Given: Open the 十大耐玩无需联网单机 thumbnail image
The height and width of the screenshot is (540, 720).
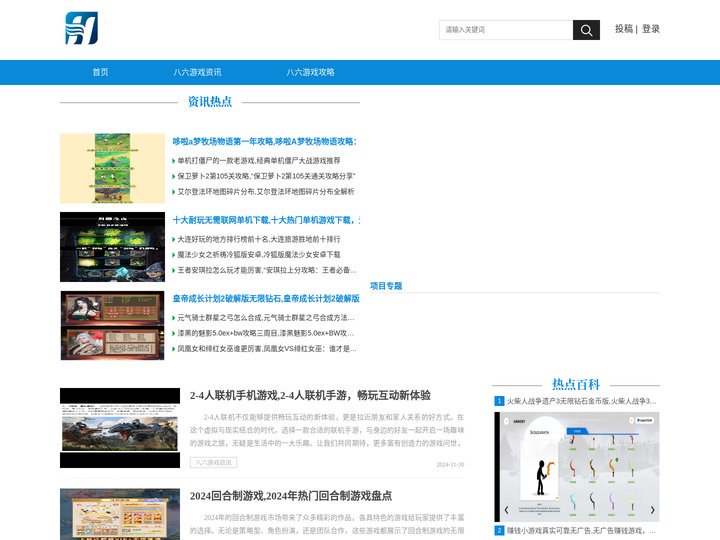Looking at the screenshot, I should coord(112,247).
